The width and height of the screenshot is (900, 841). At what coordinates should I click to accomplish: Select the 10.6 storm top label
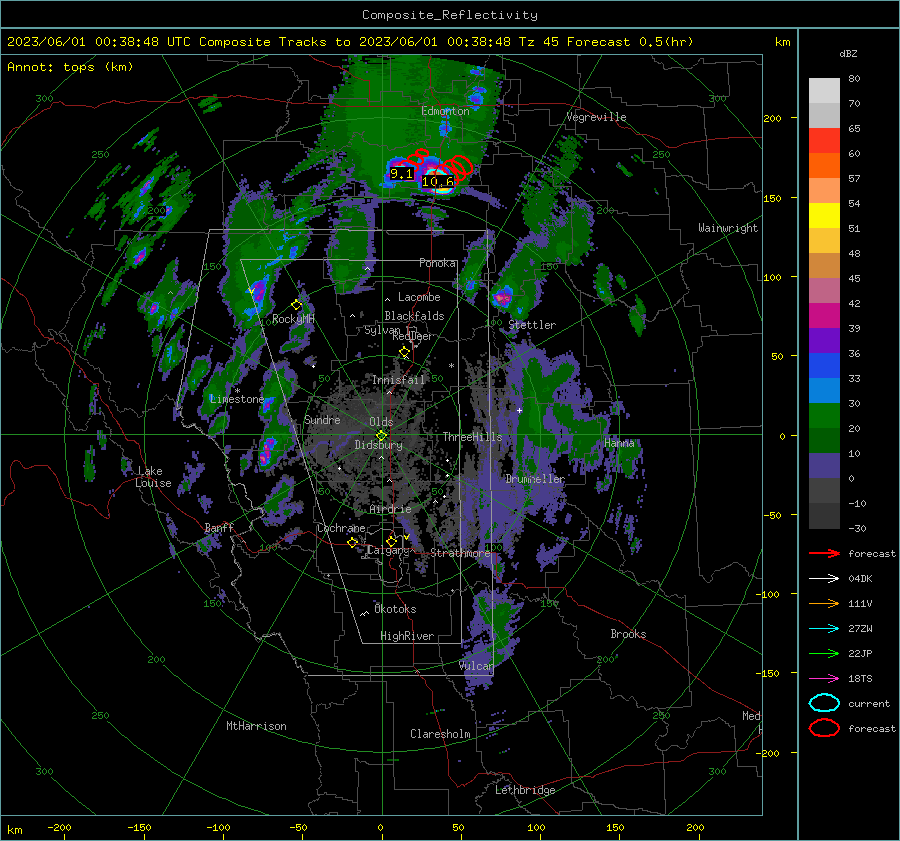437,182
